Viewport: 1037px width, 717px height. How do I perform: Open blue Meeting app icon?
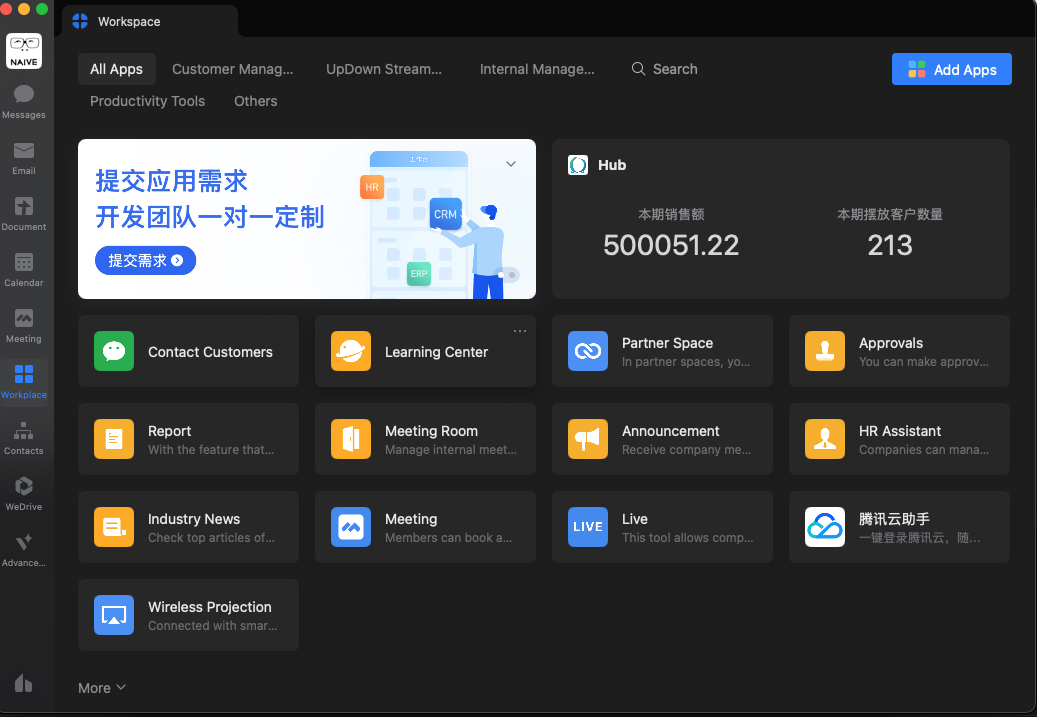point(351,527)
